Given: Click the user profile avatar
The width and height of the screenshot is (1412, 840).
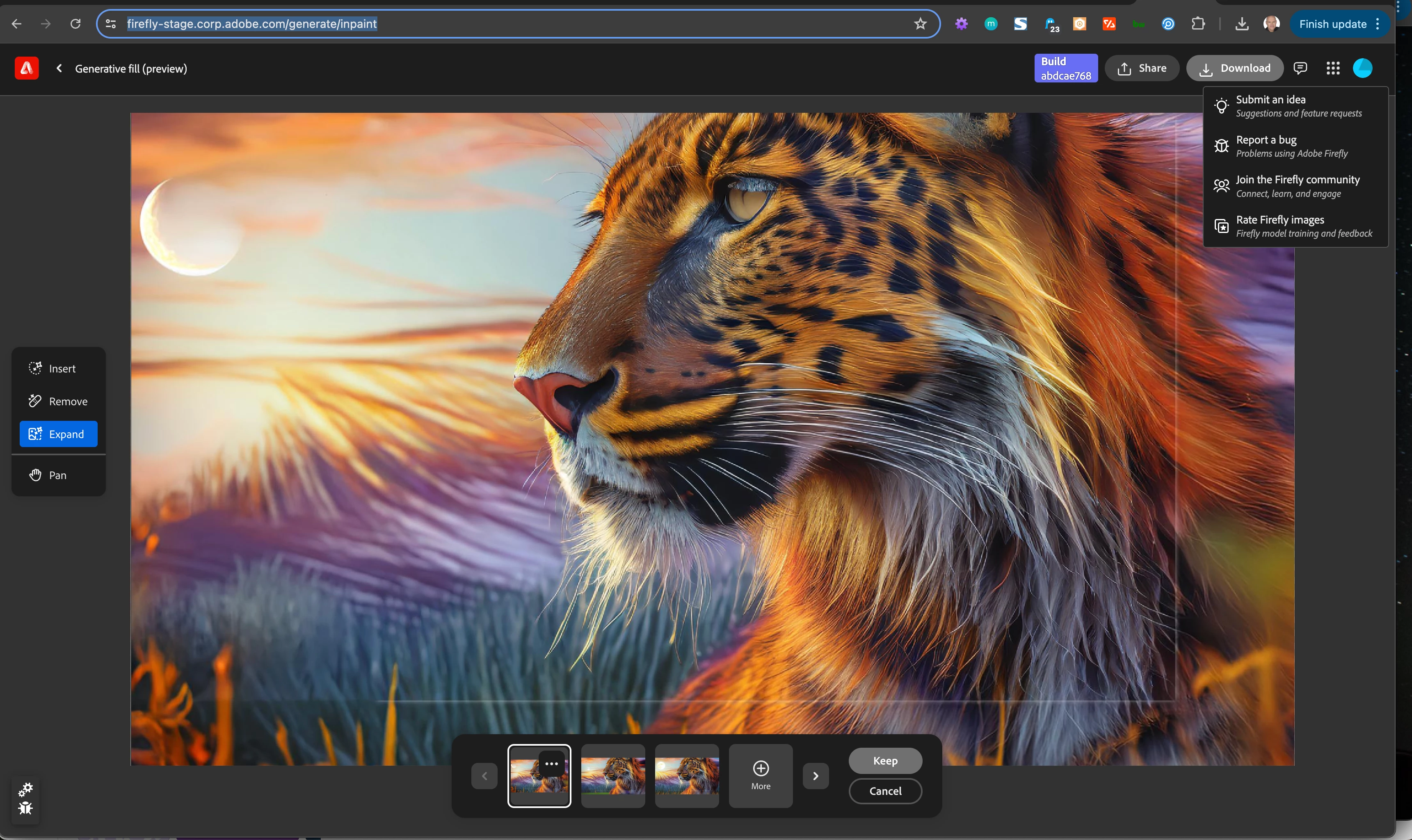Looking at the screenshot, I should (1362, 68).
